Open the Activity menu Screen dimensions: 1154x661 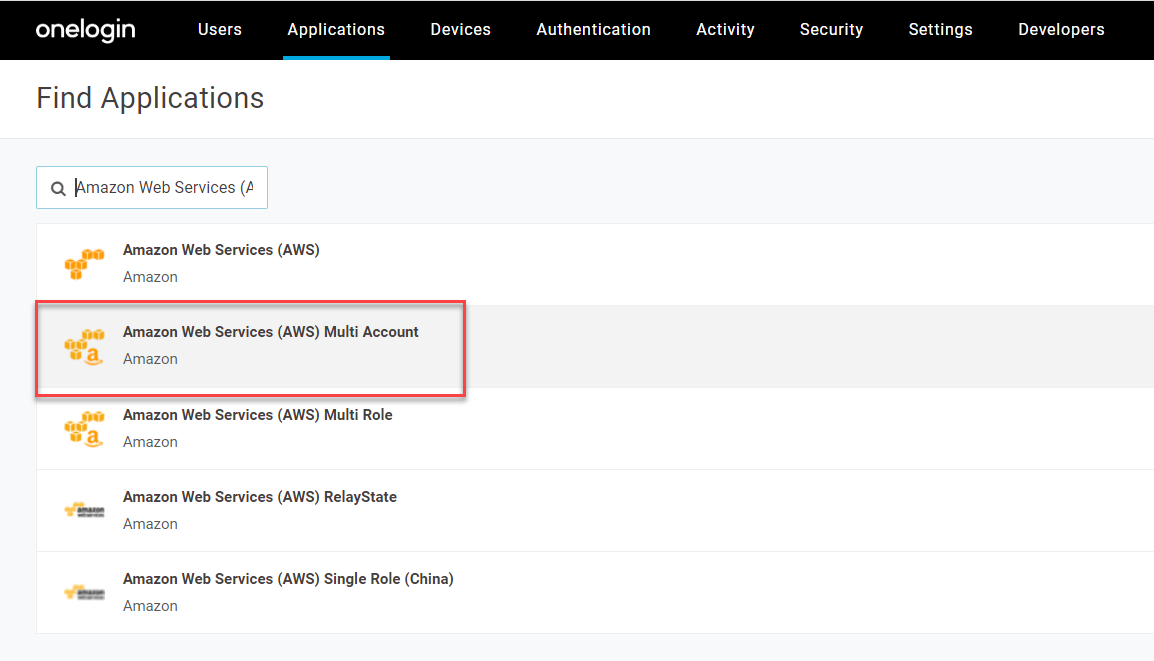pos(725,29)
